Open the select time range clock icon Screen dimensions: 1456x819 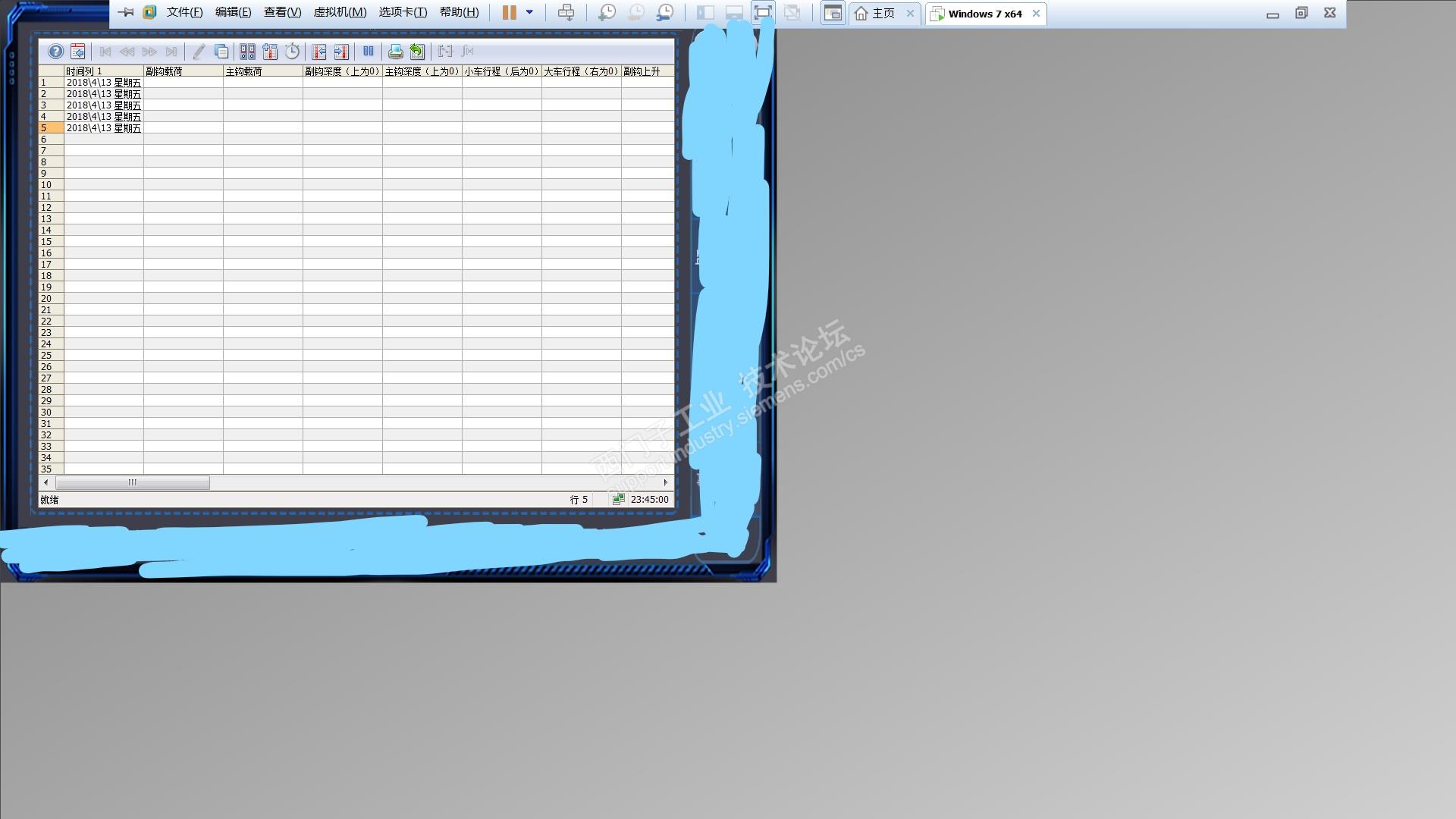(x=292, y=52)
